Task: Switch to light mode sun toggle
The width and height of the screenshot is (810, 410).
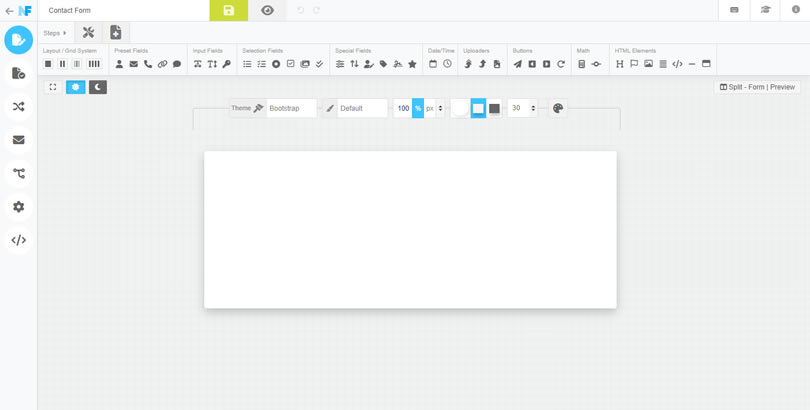Action: [75, 87]
